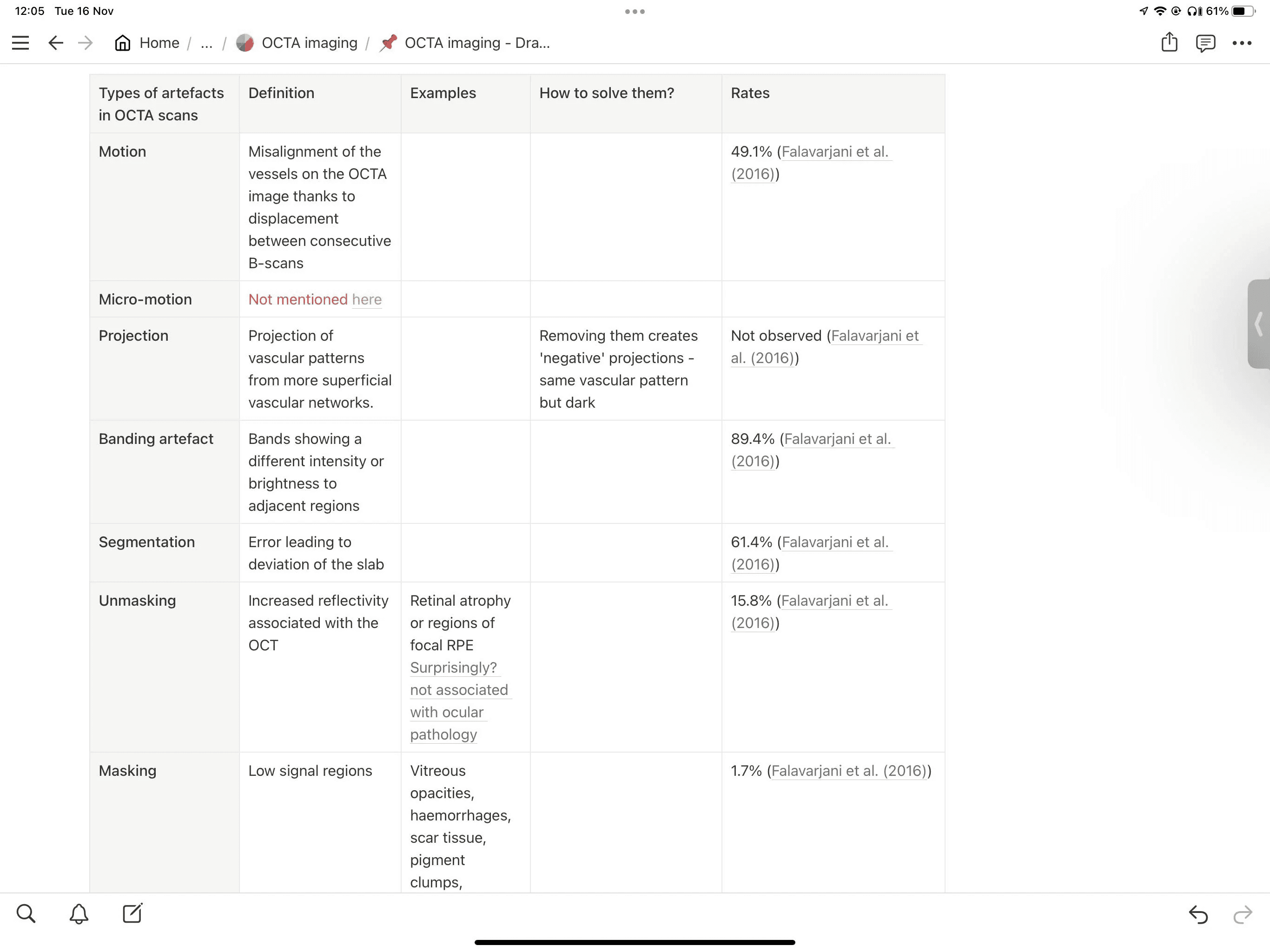Viewport: 1270px width, 952px height.
Task: Open the comments icon
Action: click(1205, 43)
